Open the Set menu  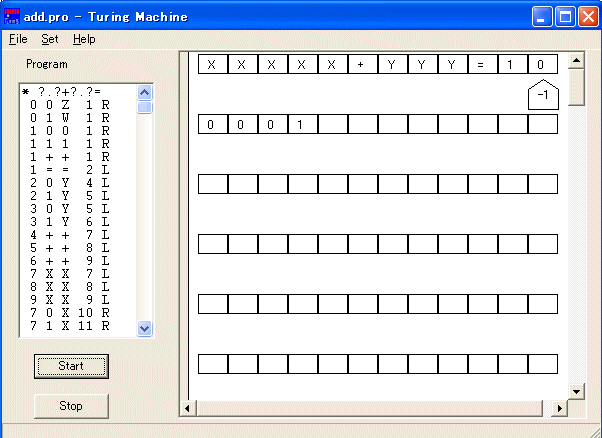50,39
